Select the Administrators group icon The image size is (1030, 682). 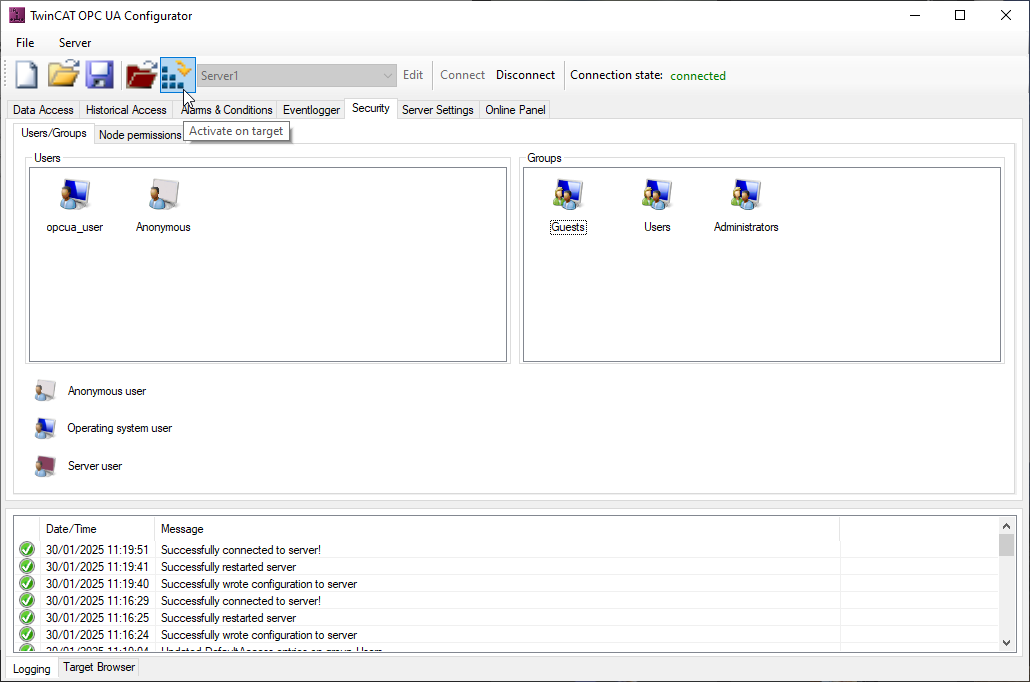click(x=746, y=196)
